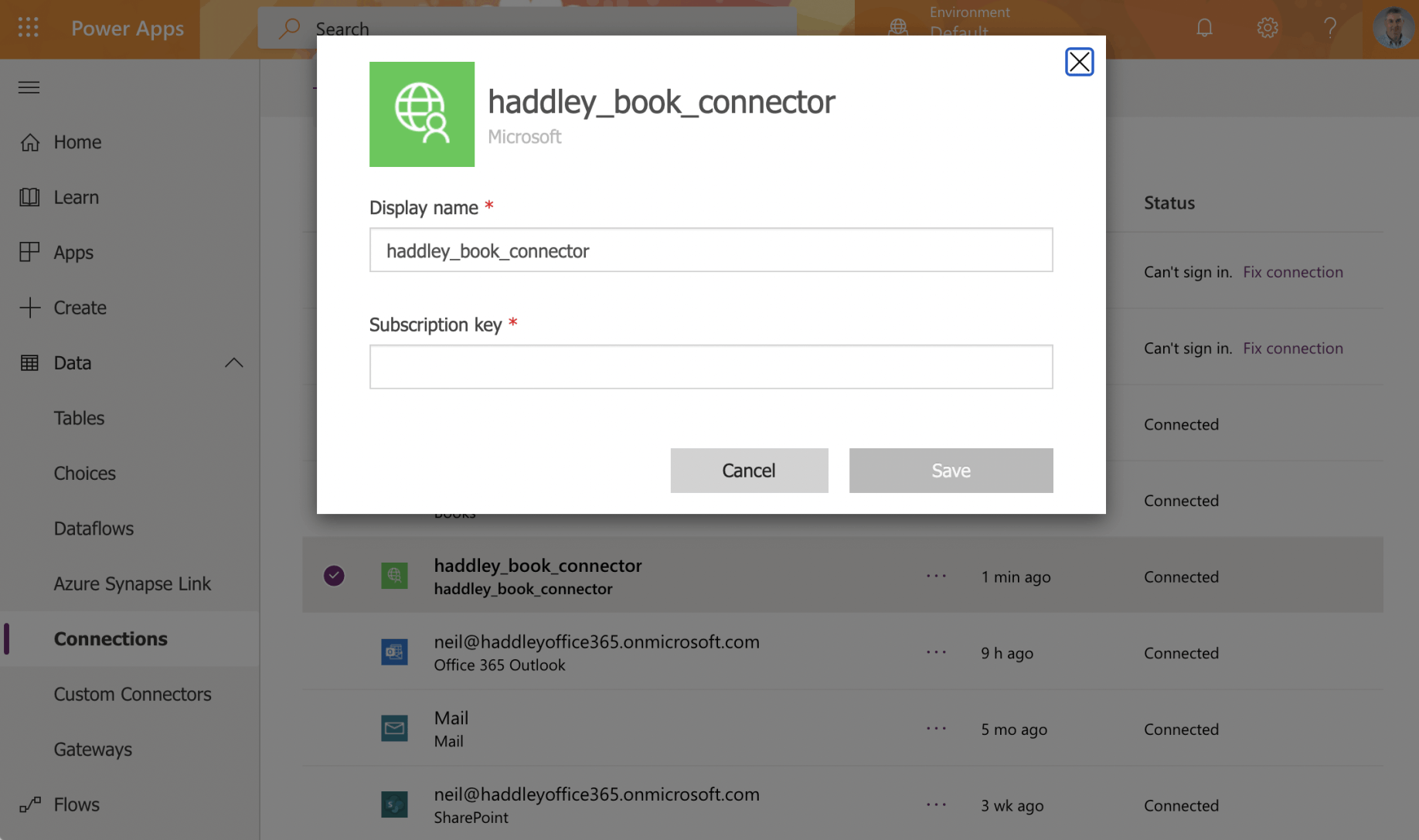The image size is (1419, 840).
Task: Focus the Subscription key field
Action: pos(711,367)
